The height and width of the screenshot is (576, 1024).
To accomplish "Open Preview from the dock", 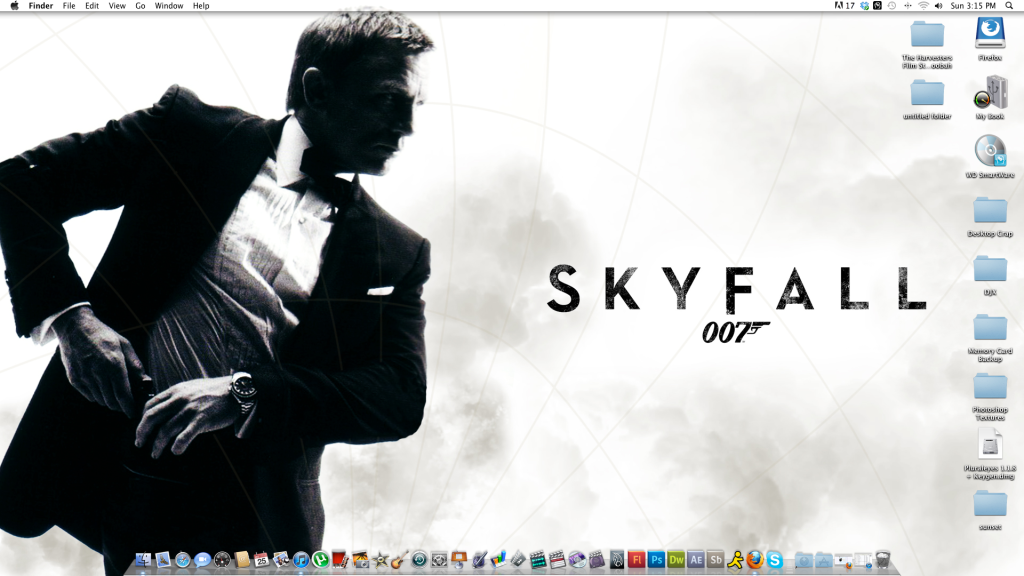I will (x=281, y=560).
